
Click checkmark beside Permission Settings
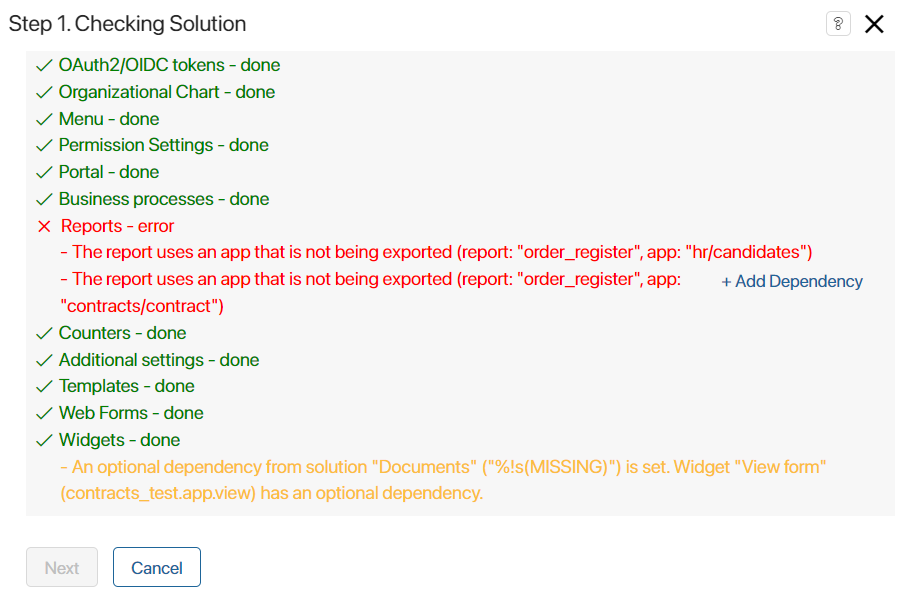tap(44, 145)
